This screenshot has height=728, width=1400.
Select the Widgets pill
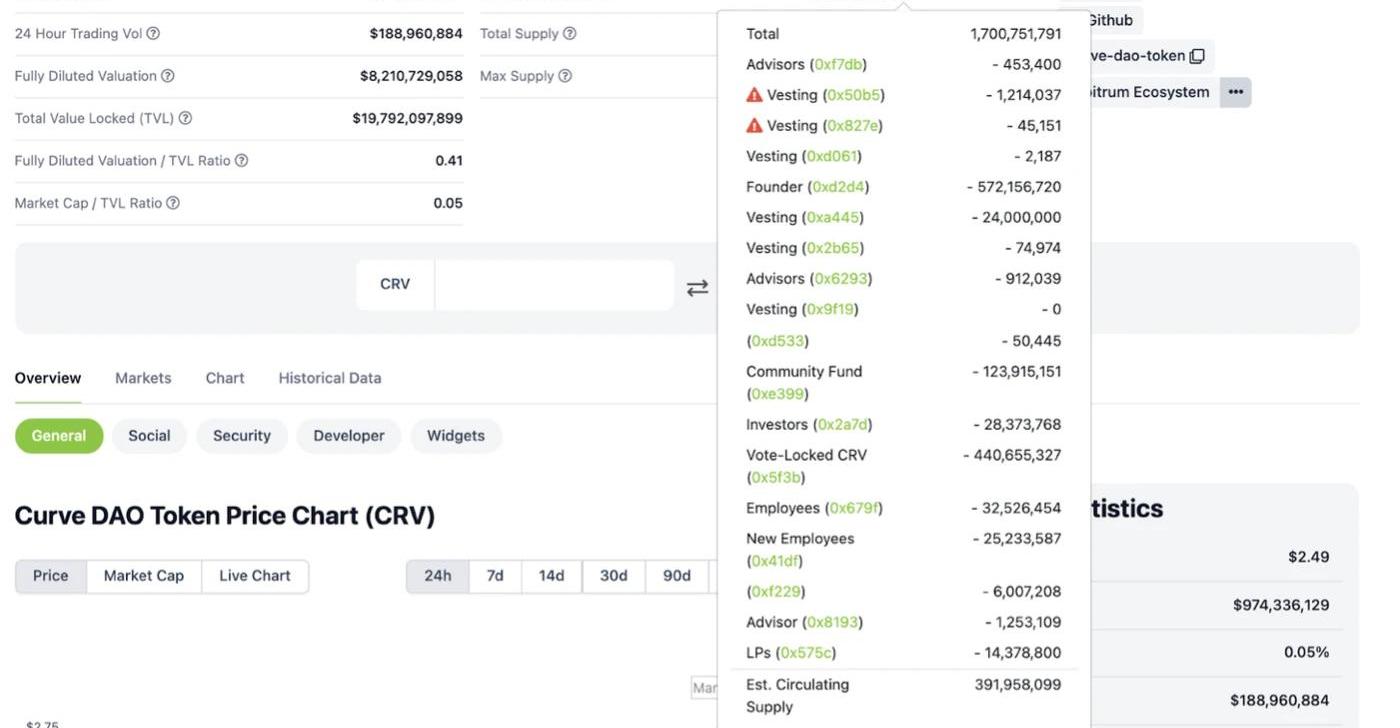[x=456, y=436]
